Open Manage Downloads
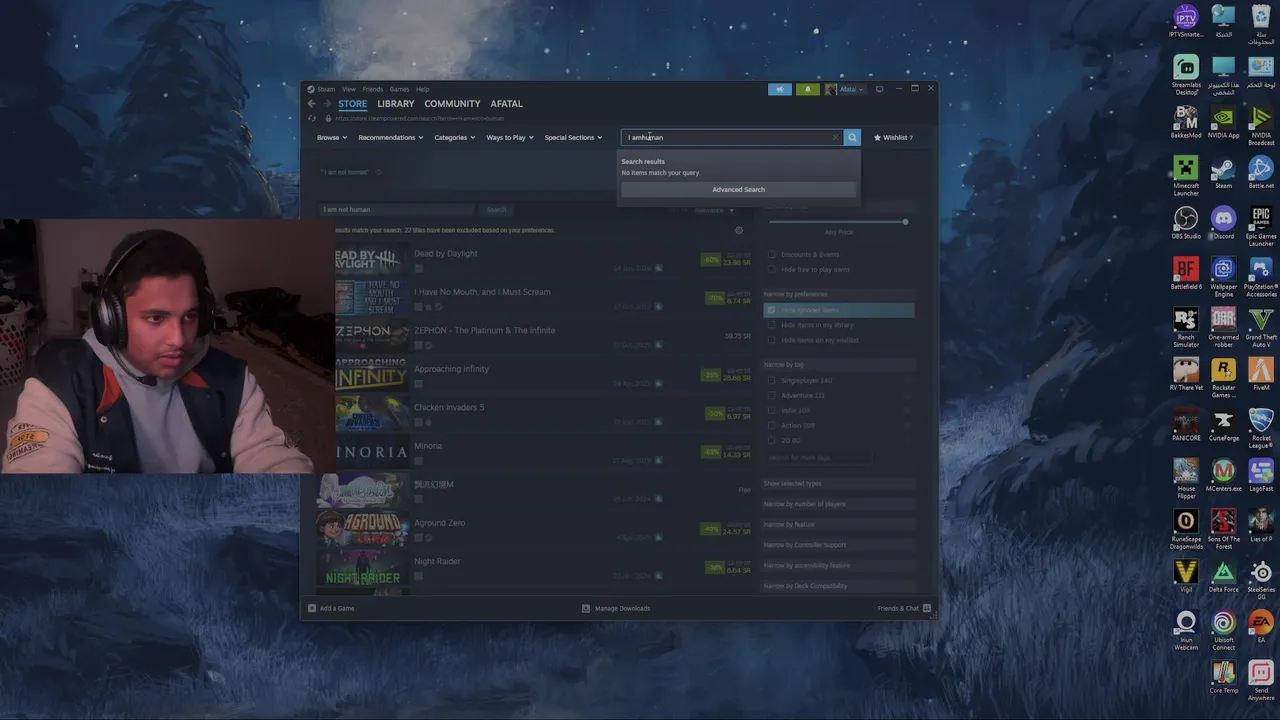Image resolution: width=1280 pixels, height=720 pixels. click(616, 608)
